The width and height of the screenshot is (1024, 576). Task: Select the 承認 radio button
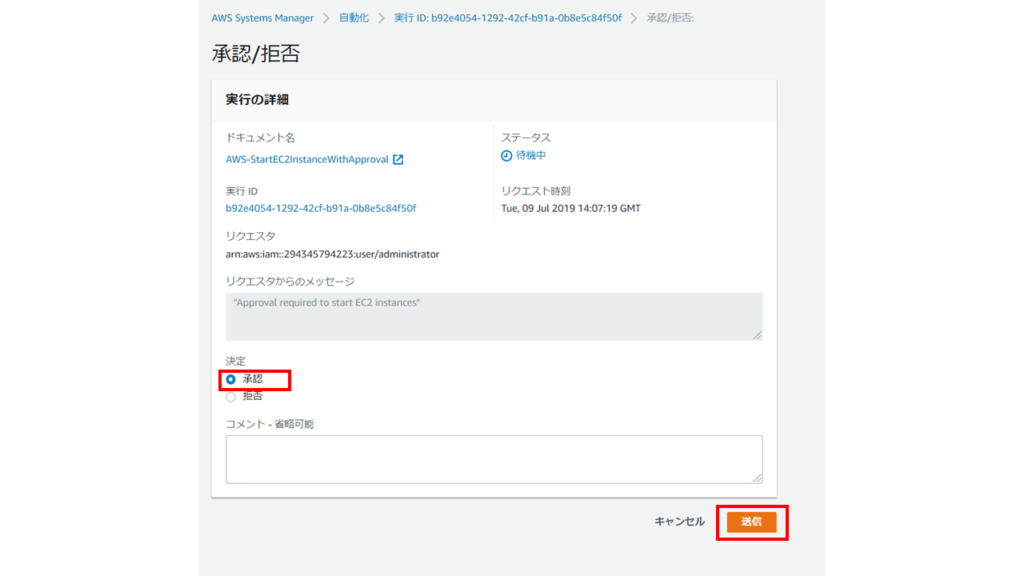pos(231,379)
